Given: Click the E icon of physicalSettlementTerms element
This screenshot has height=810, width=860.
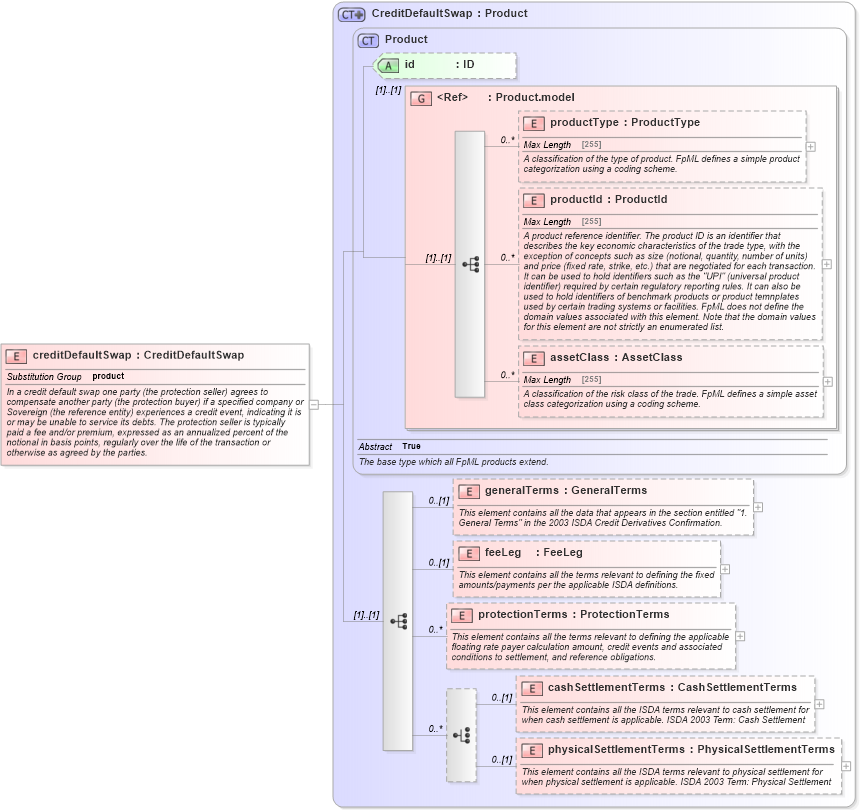Looking at the screenshot, I should (x=531, y=751).
